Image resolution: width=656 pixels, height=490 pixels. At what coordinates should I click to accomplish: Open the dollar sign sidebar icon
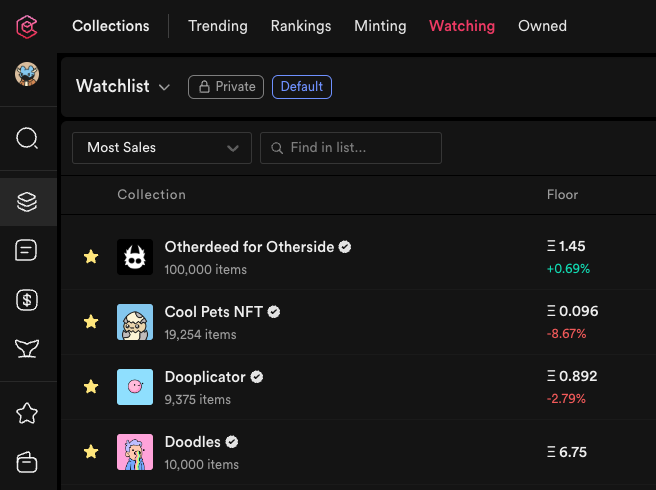coord(27,300)
